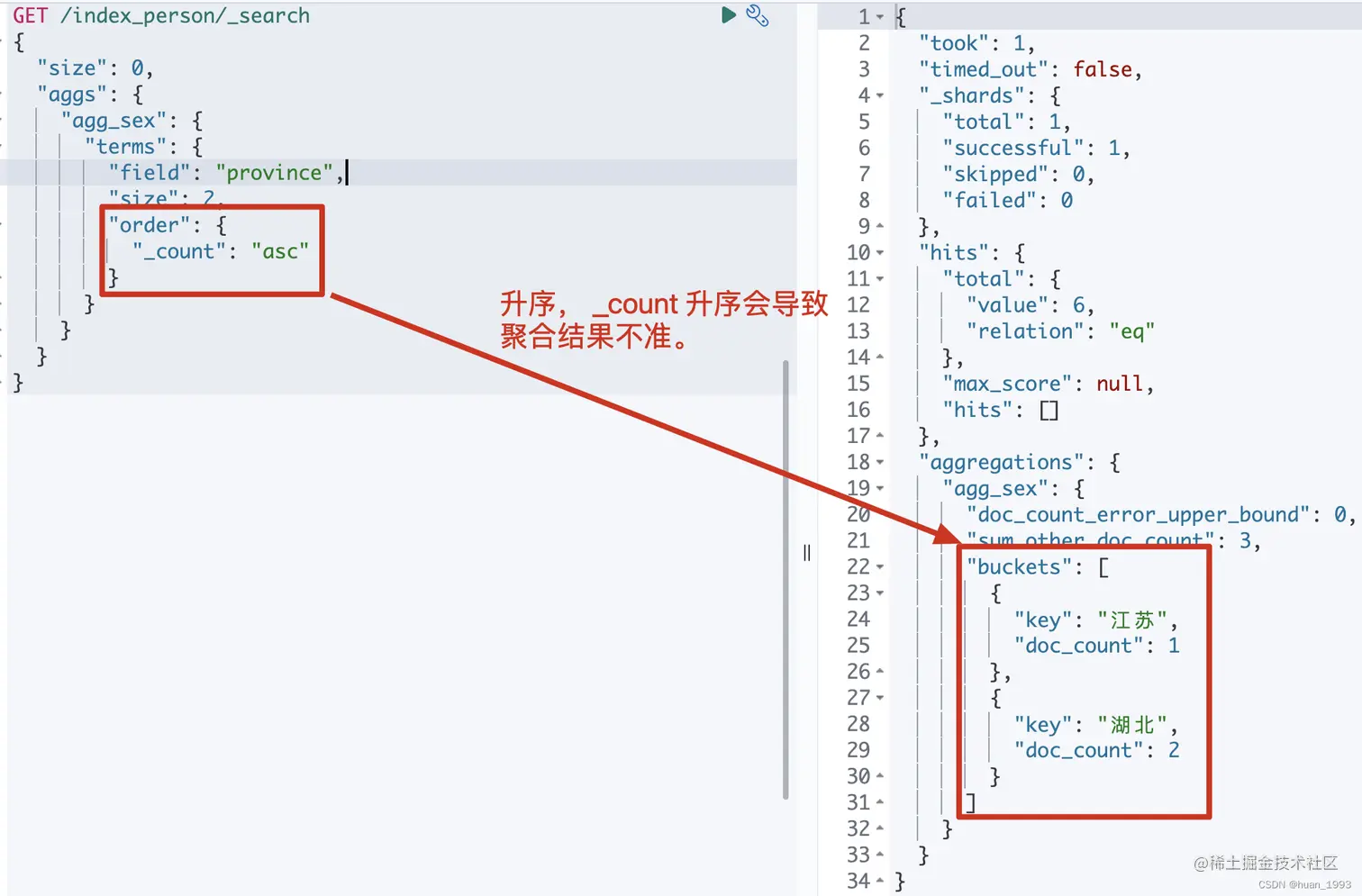Click the closing fold marker at line 34
The image size is (1362, 896).
click(880, 881)
